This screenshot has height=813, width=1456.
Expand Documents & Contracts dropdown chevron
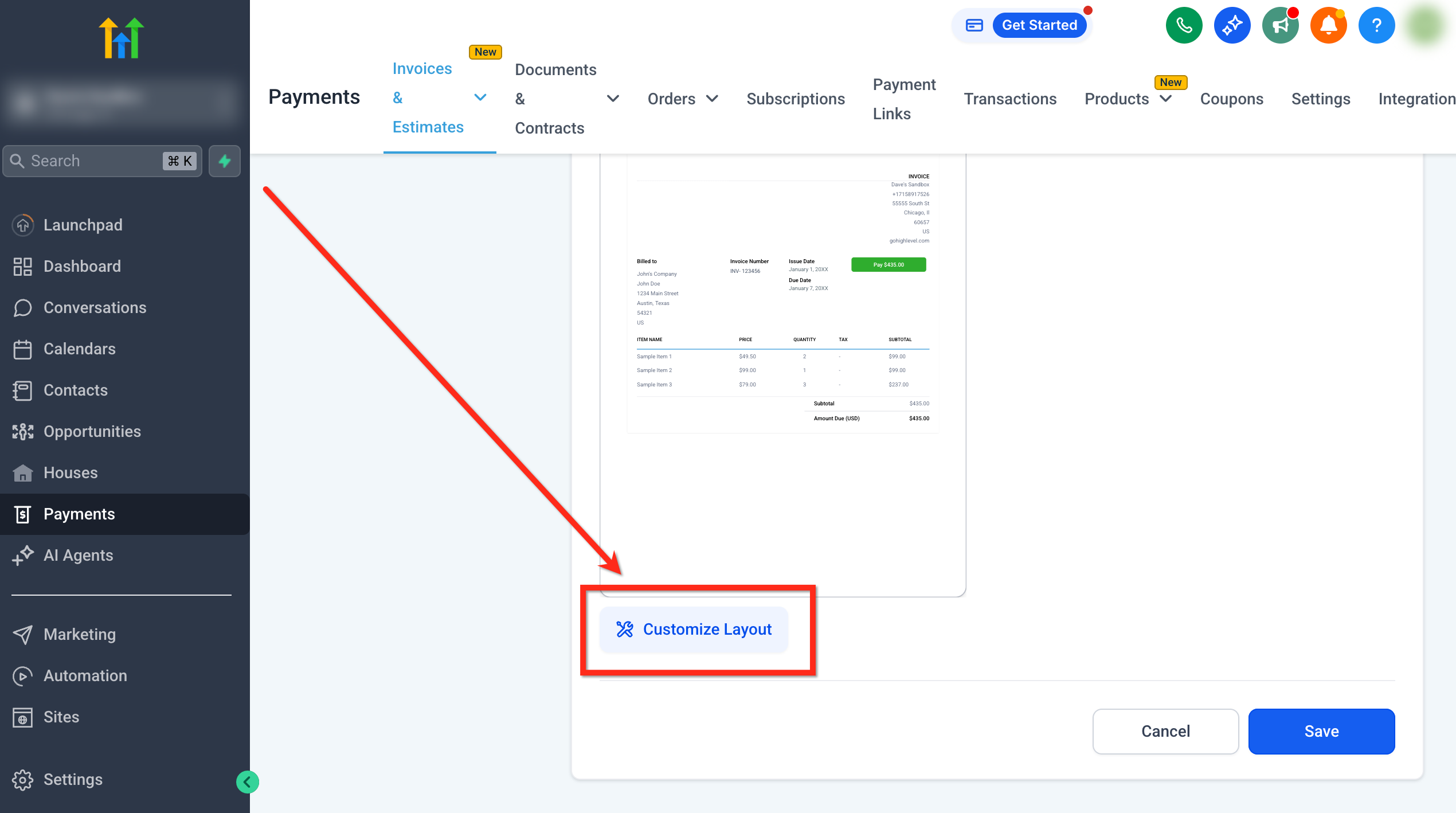point(613,99)
